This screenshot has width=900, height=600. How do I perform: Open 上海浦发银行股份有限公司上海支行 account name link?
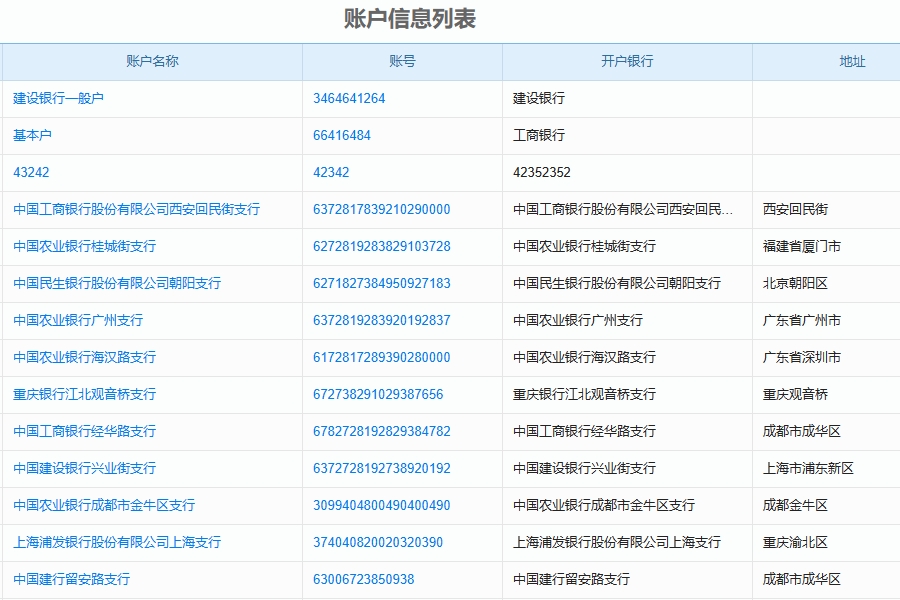[x=117, y=542]
